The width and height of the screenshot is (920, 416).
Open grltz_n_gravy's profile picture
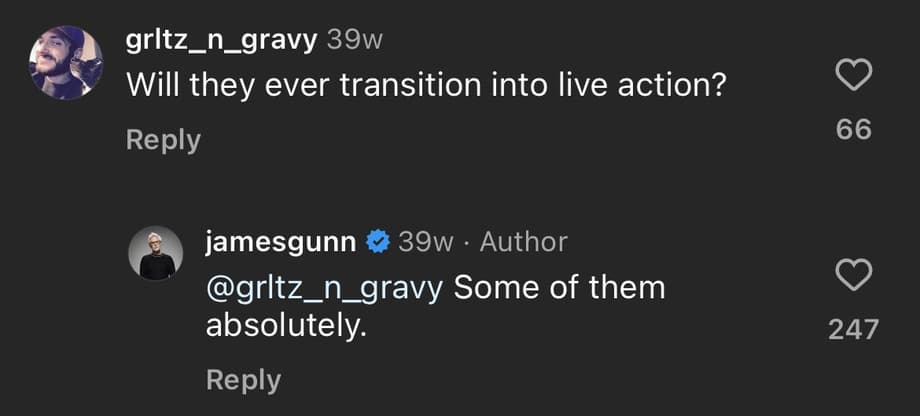coord(66,62)
